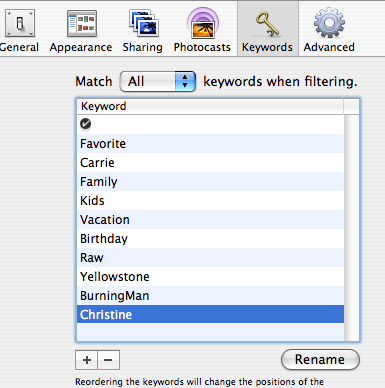Open Advanced preferences gear icon
This screenshot has height=388, width=385.
point(329,23)
